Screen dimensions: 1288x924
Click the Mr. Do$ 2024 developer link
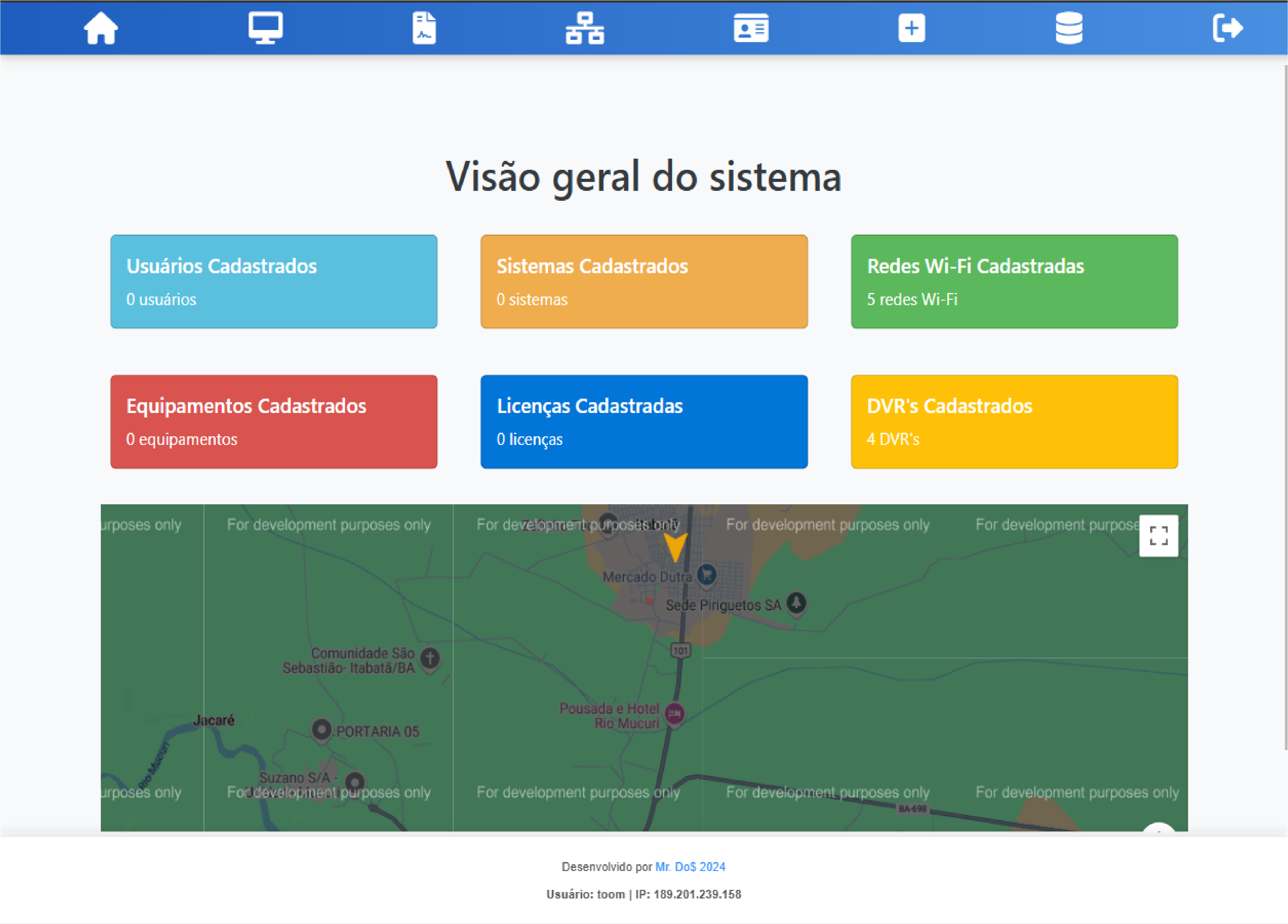(689, 866)
